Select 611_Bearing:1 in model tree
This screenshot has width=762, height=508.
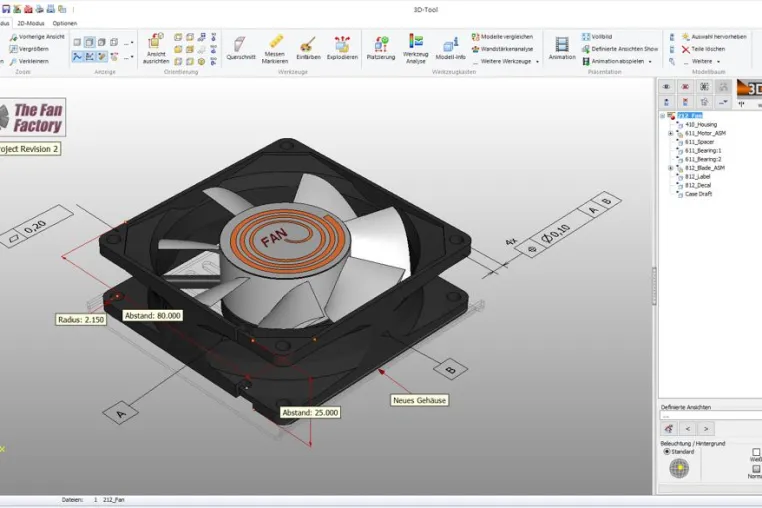703,151
